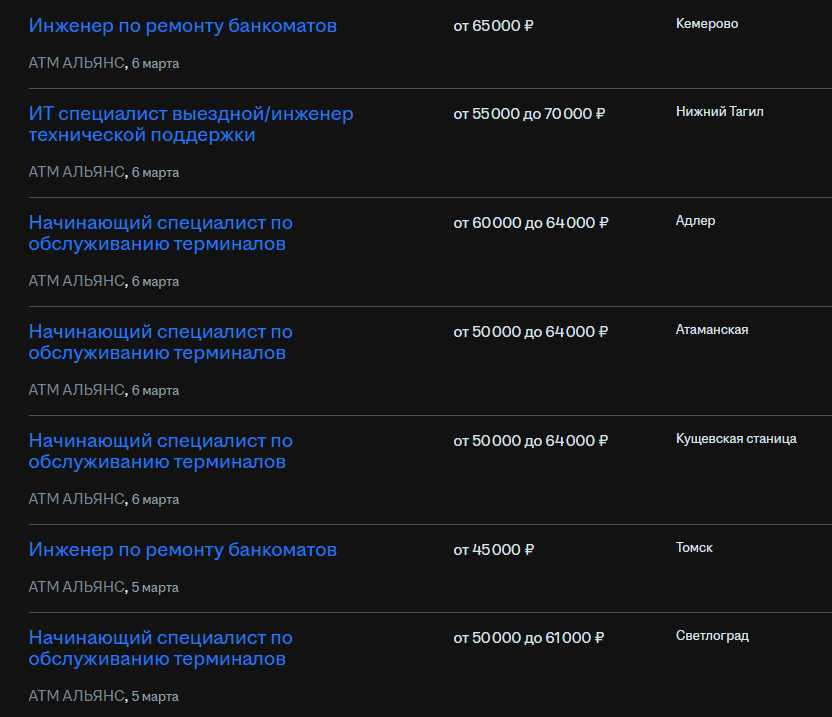Image resolution: width=832 pixels, height=717 pixels.
Task: Click the Светлоград location text
Action: (x=712, y=636)
